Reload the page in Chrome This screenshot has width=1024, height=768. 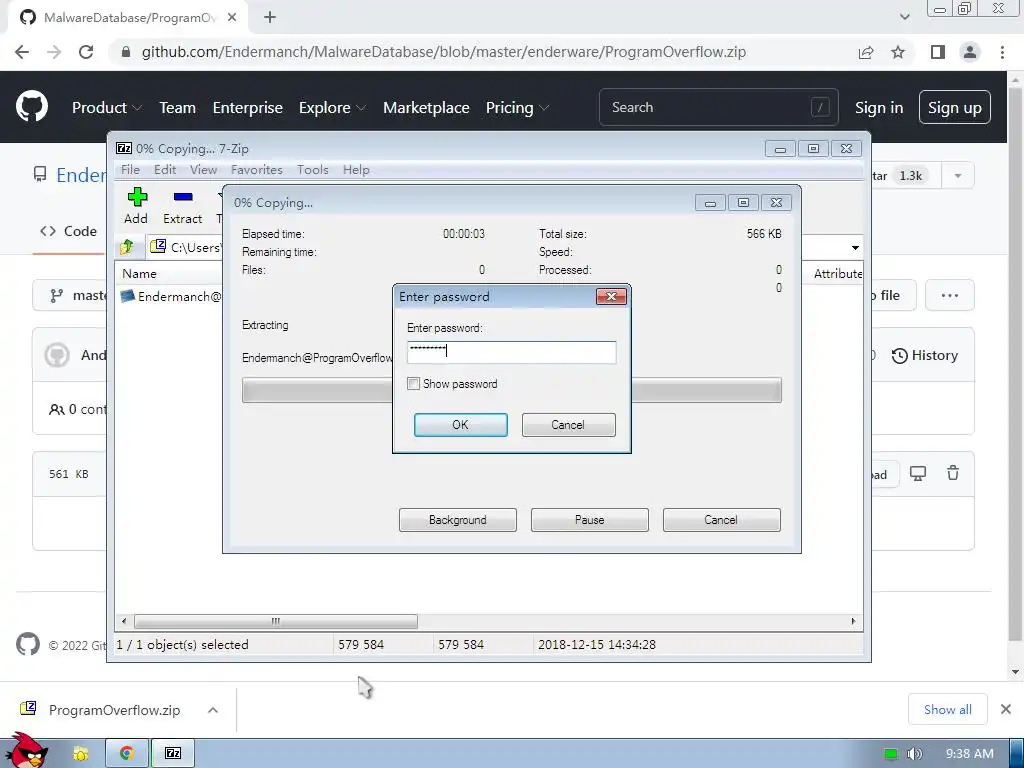86,52
